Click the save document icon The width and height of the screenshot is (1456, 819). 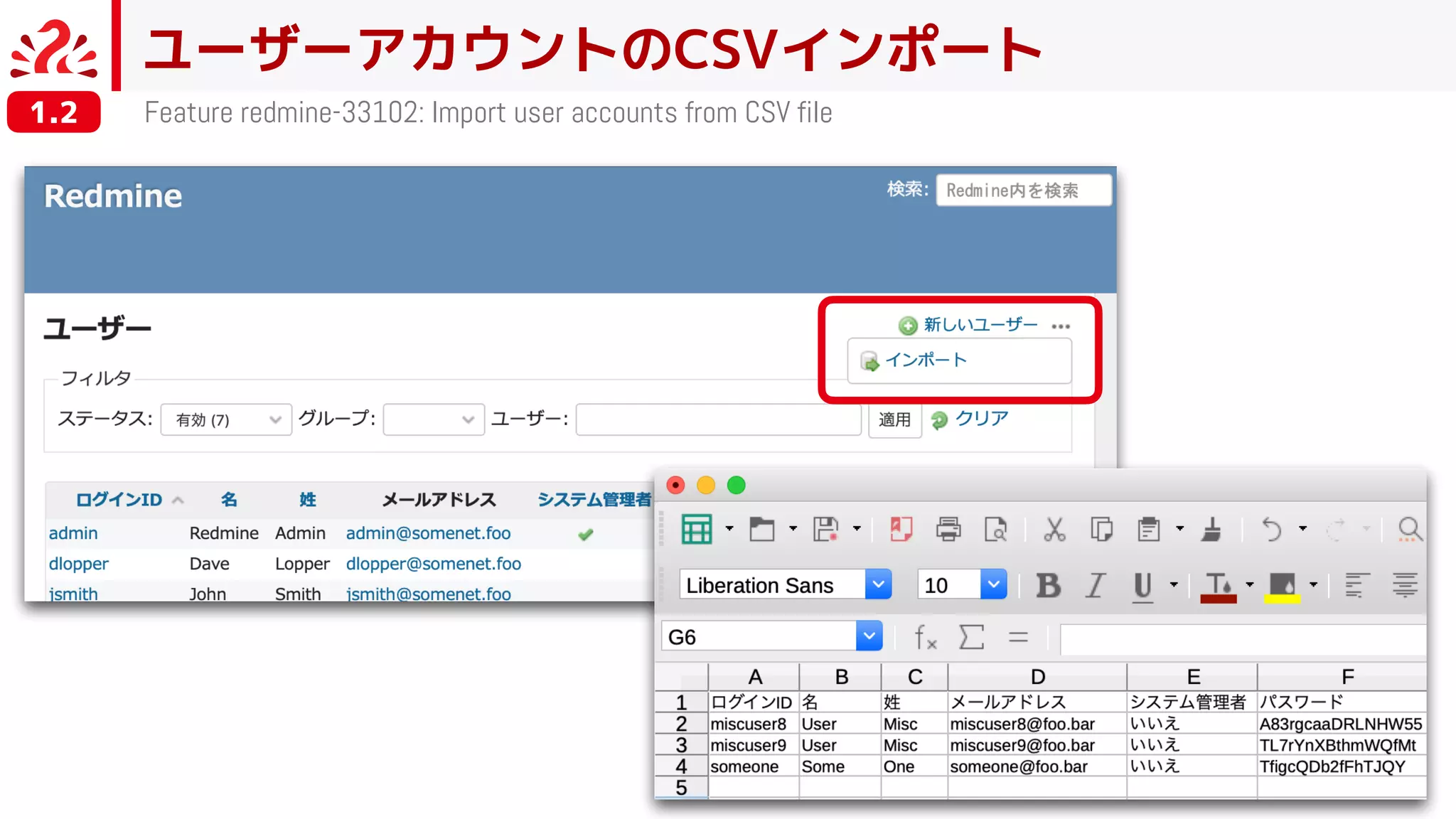click(825, 529)
